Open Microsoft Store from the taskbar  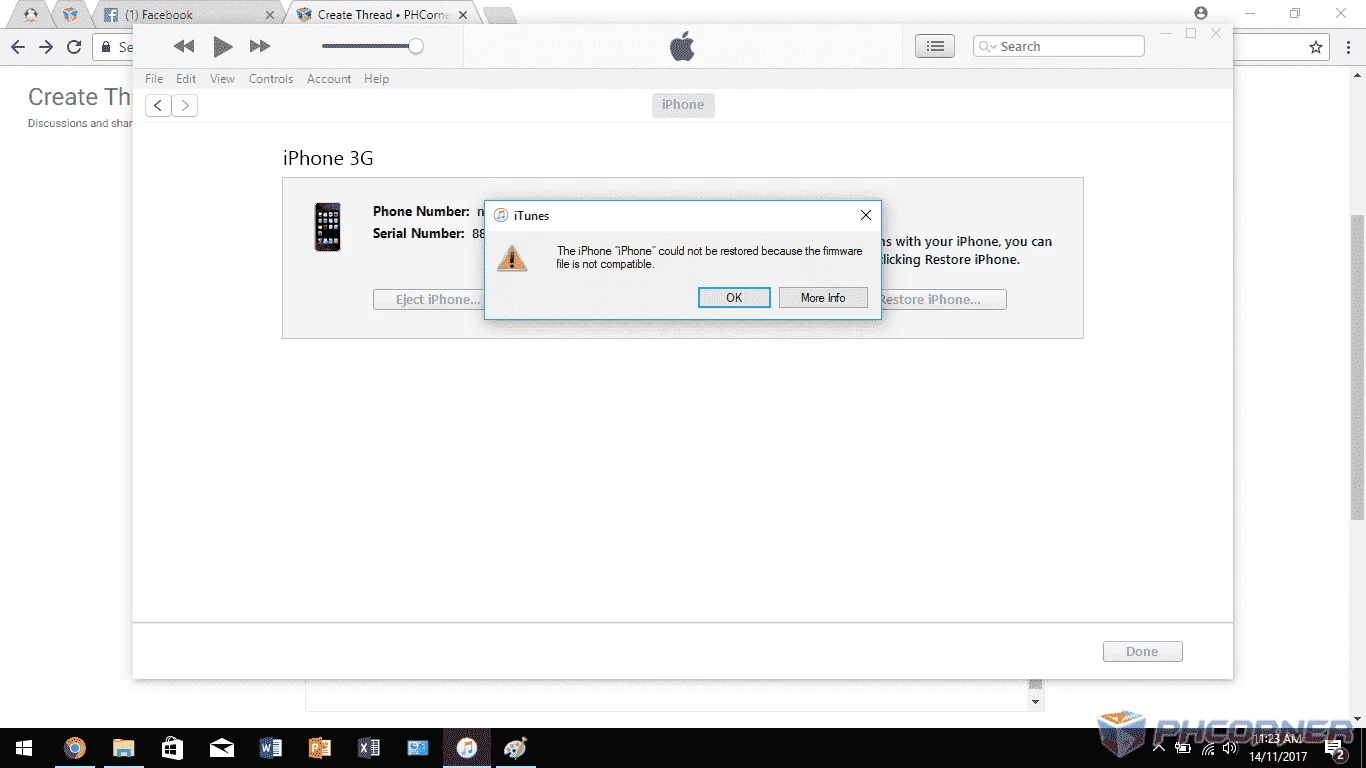click(172, 748)
